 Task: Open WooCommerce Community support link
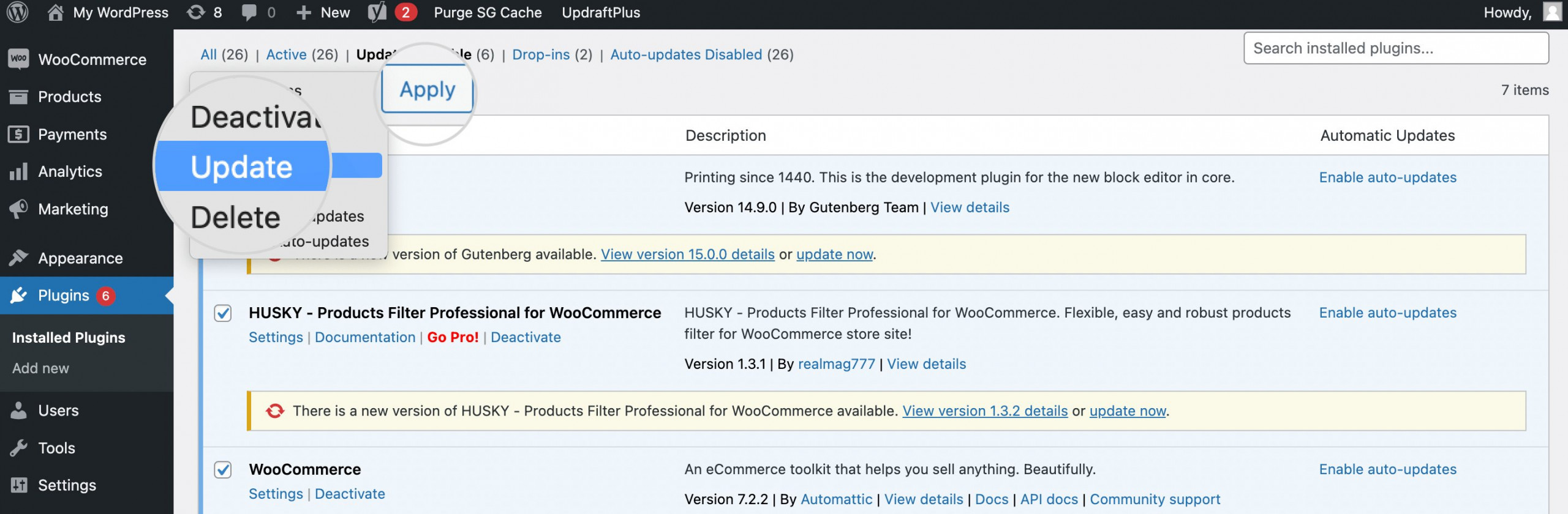1155,499
